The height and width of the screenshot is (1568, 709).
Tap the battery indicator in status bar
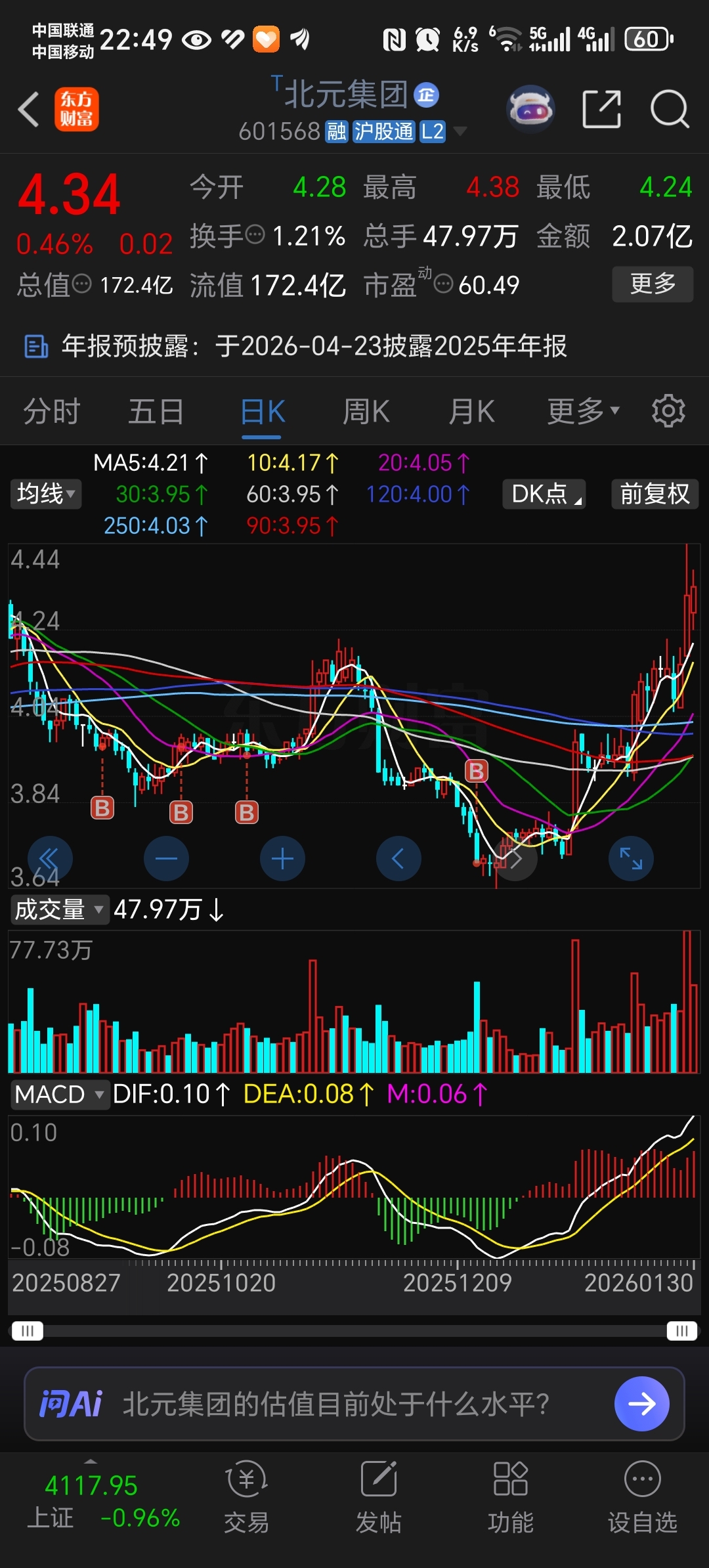click(649, 39)
